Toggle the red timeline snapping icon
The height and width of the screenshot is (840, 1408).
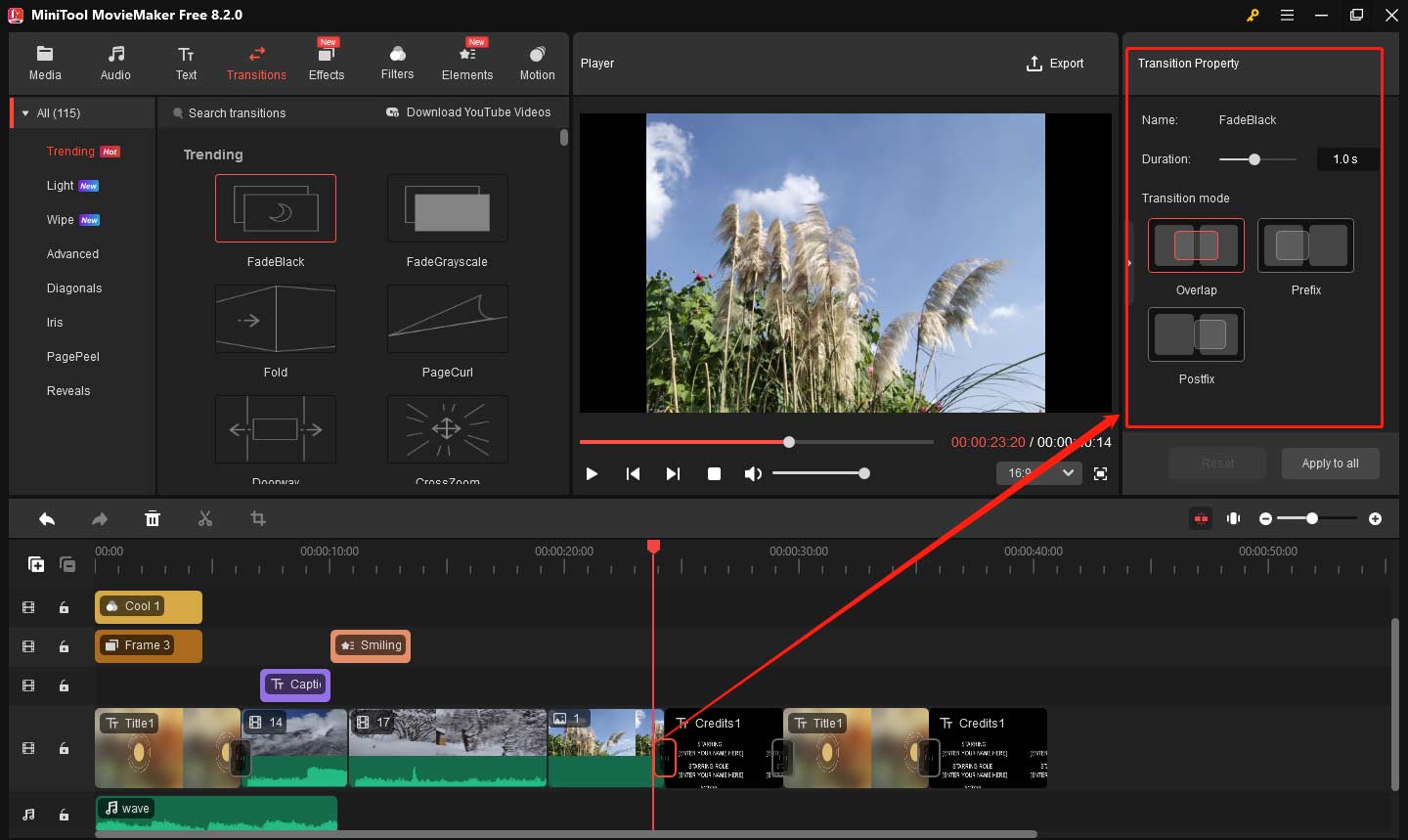(1201, 518)
